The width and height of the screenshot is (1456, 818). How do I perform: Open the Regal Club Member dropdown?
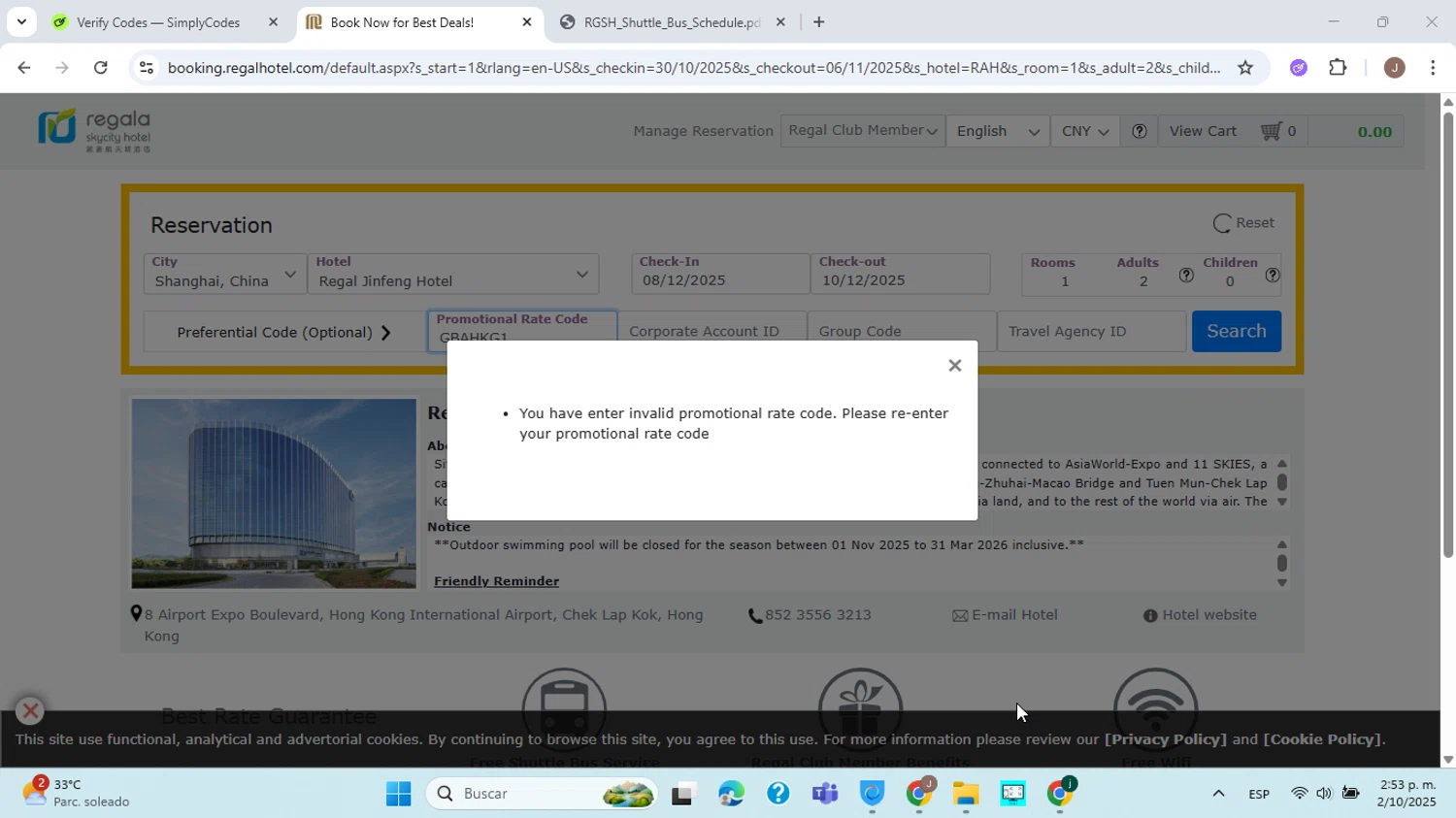(x=863, y=131)
